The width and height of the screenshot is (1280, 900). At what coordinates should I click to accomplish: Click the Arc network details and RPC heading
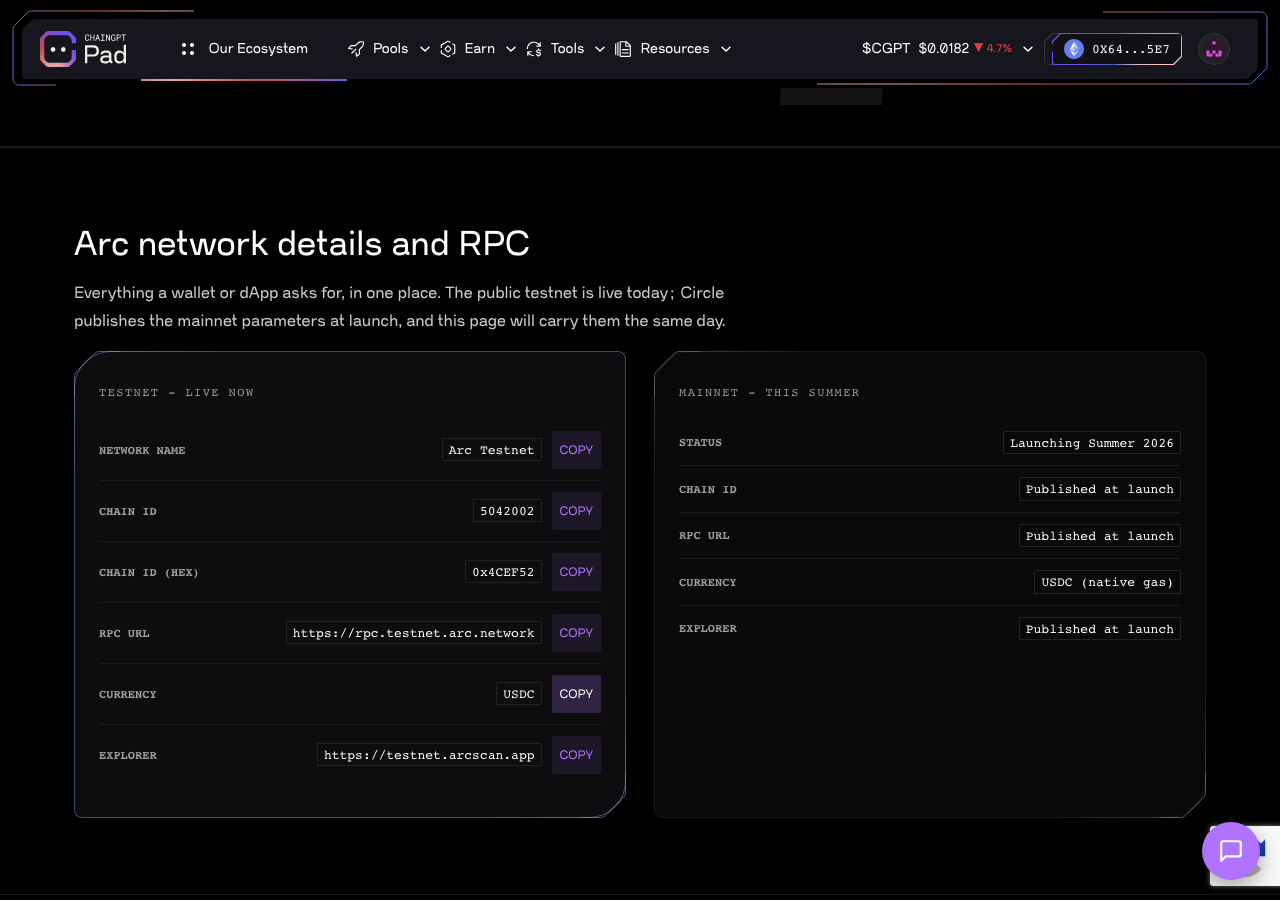[302, 244]
